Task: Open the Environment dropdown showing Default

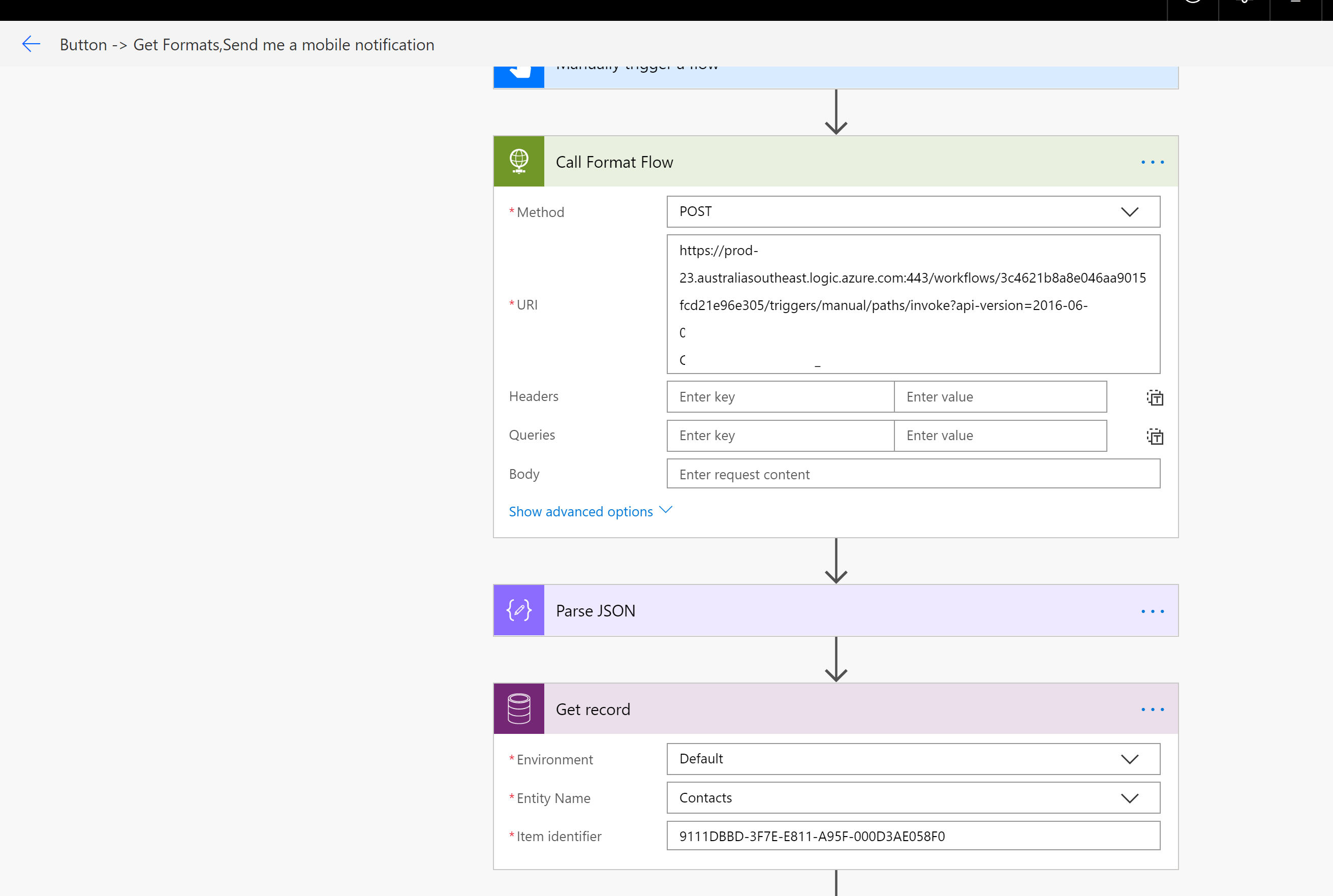Action: (1130, 759)
